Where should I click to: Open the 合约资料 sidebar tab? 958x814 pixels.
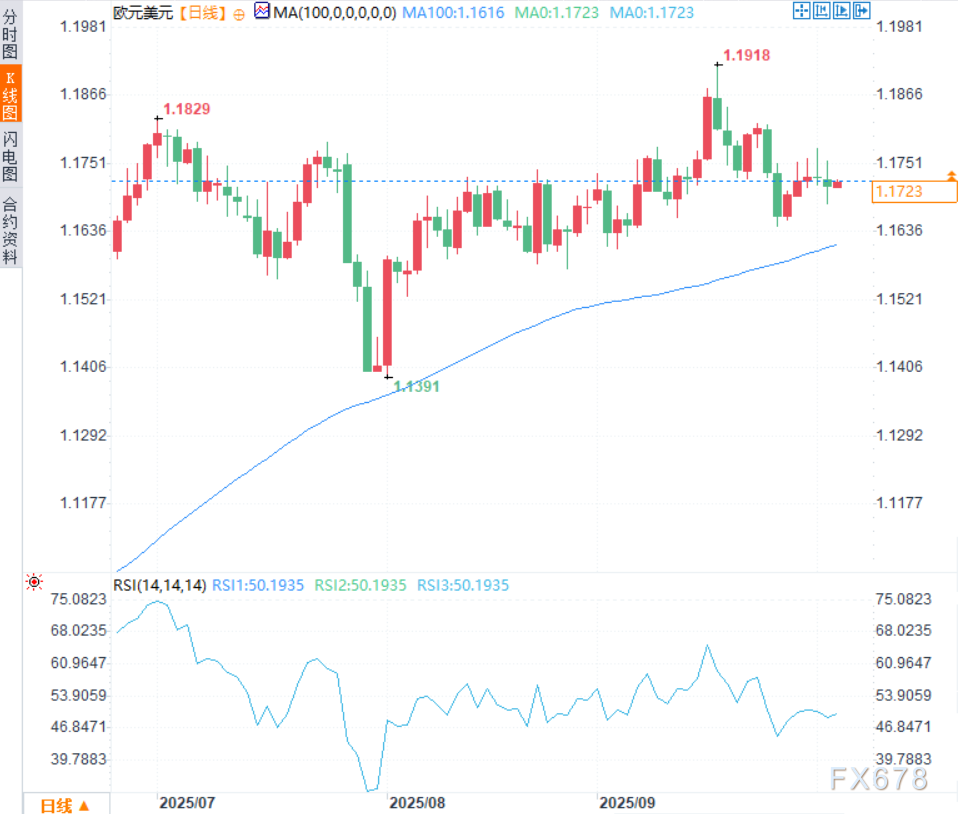pos(10,231)
